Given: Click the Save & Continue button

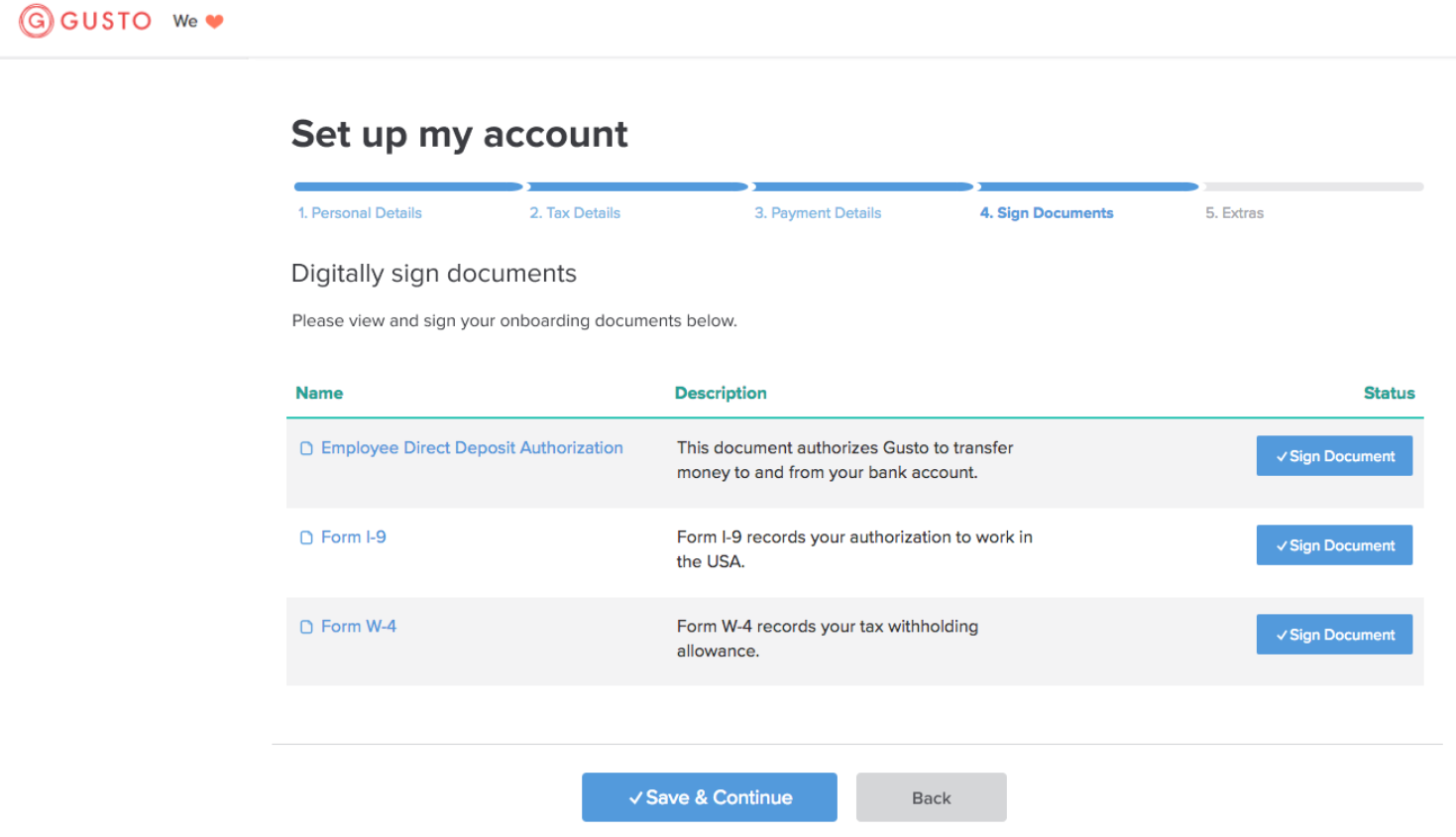Looking at the screenshot, I should point(709,796).
